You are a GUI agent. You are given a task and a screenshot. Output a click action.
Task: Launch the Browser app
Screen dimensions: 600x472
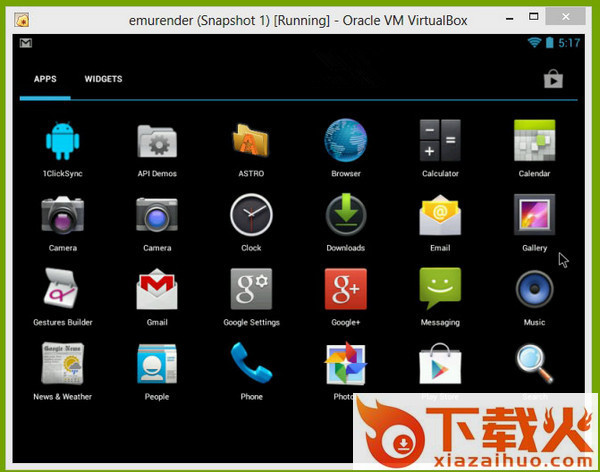coord(346,142)
